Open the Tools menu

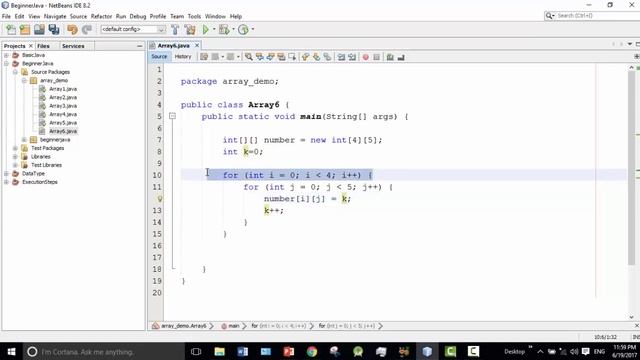click(x=194, y=16)
